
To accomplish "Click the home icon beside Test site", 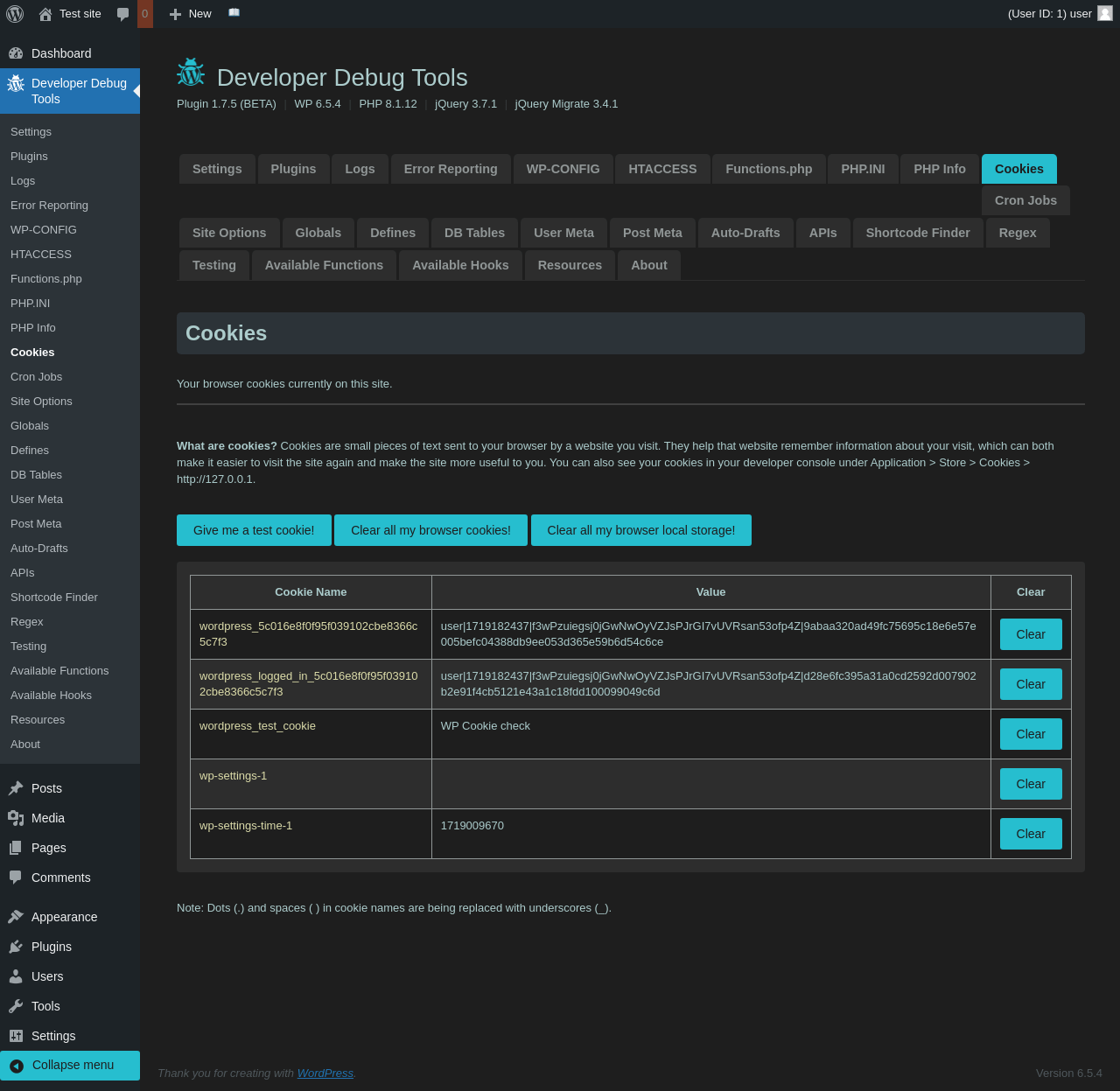I will (45, 14).
